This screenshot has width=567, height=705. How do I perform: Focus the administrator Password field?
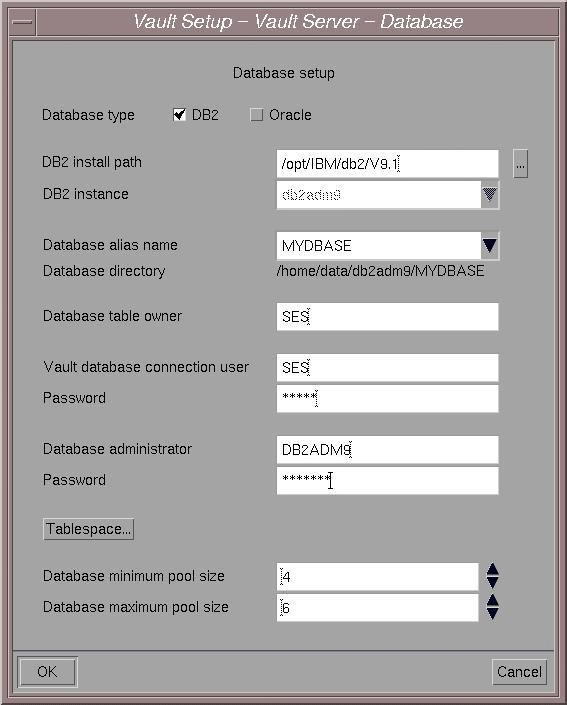coord(388,480)
